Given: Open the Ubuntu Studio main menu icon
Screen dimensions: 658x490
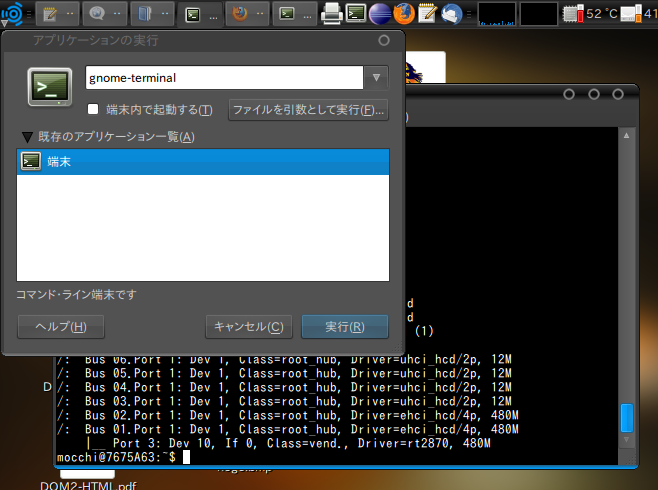Looking at the screenshot, I should tap(13, 14).
